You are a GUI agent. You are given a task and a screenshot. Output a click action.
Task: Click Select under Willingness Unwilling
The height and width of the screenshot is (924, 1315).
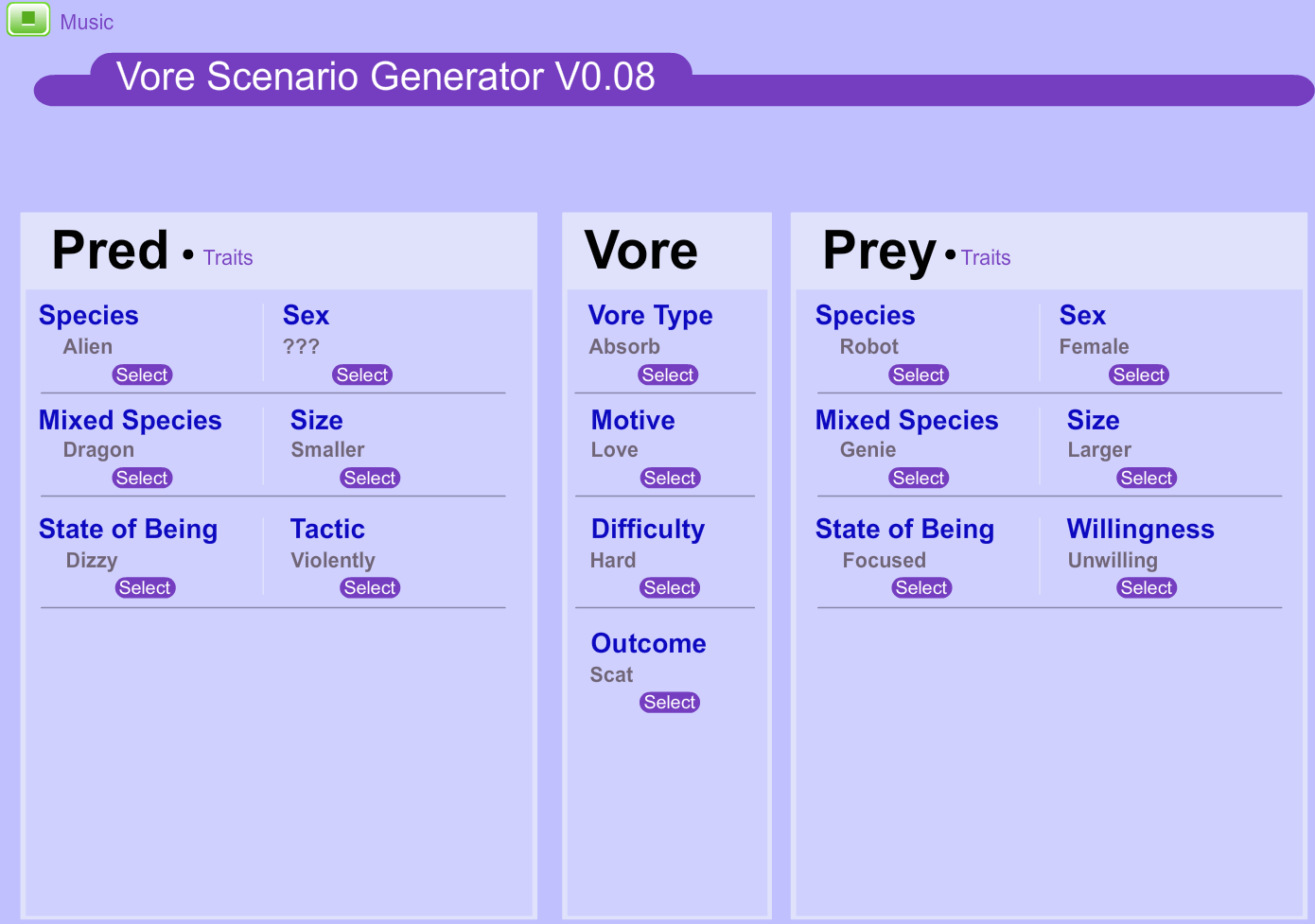1147,587
